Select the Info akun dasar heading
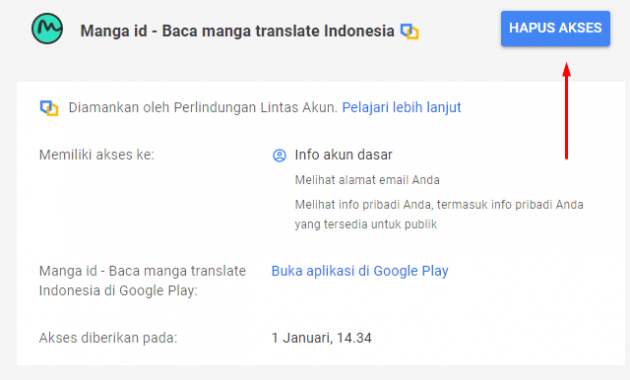This screenshot has width=630, height=380. pos(344,155)
